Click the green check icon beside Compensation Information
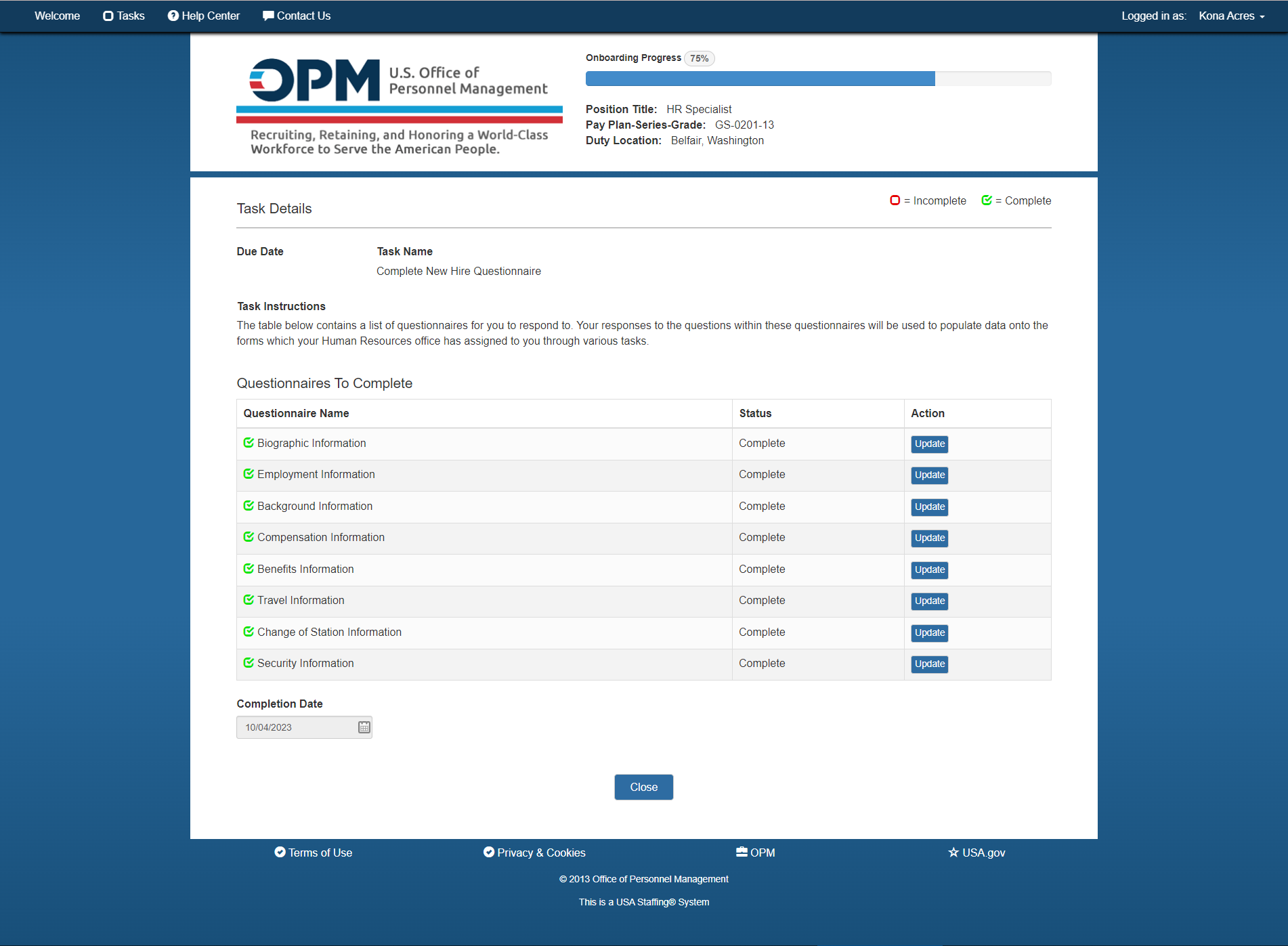Viewport: 1288px width, 946px height. pos(249,537)
